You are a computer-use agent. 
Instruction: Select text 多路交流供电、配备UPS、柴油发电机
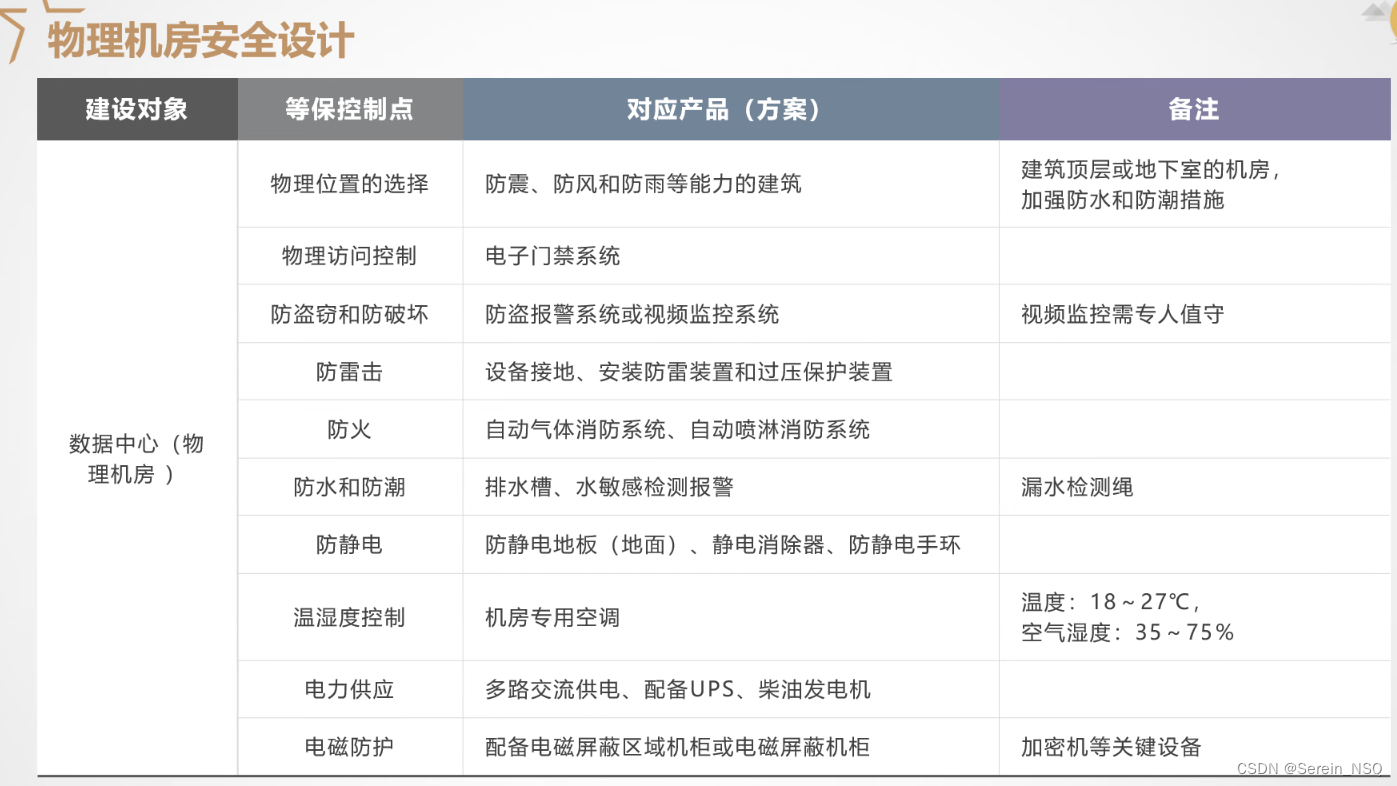678,690
